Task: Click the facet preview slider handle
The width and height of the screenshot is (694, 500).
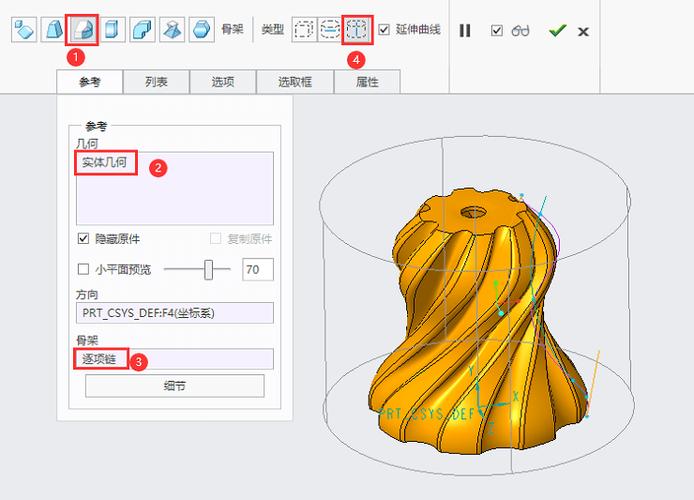Action: tap(209, 269)
